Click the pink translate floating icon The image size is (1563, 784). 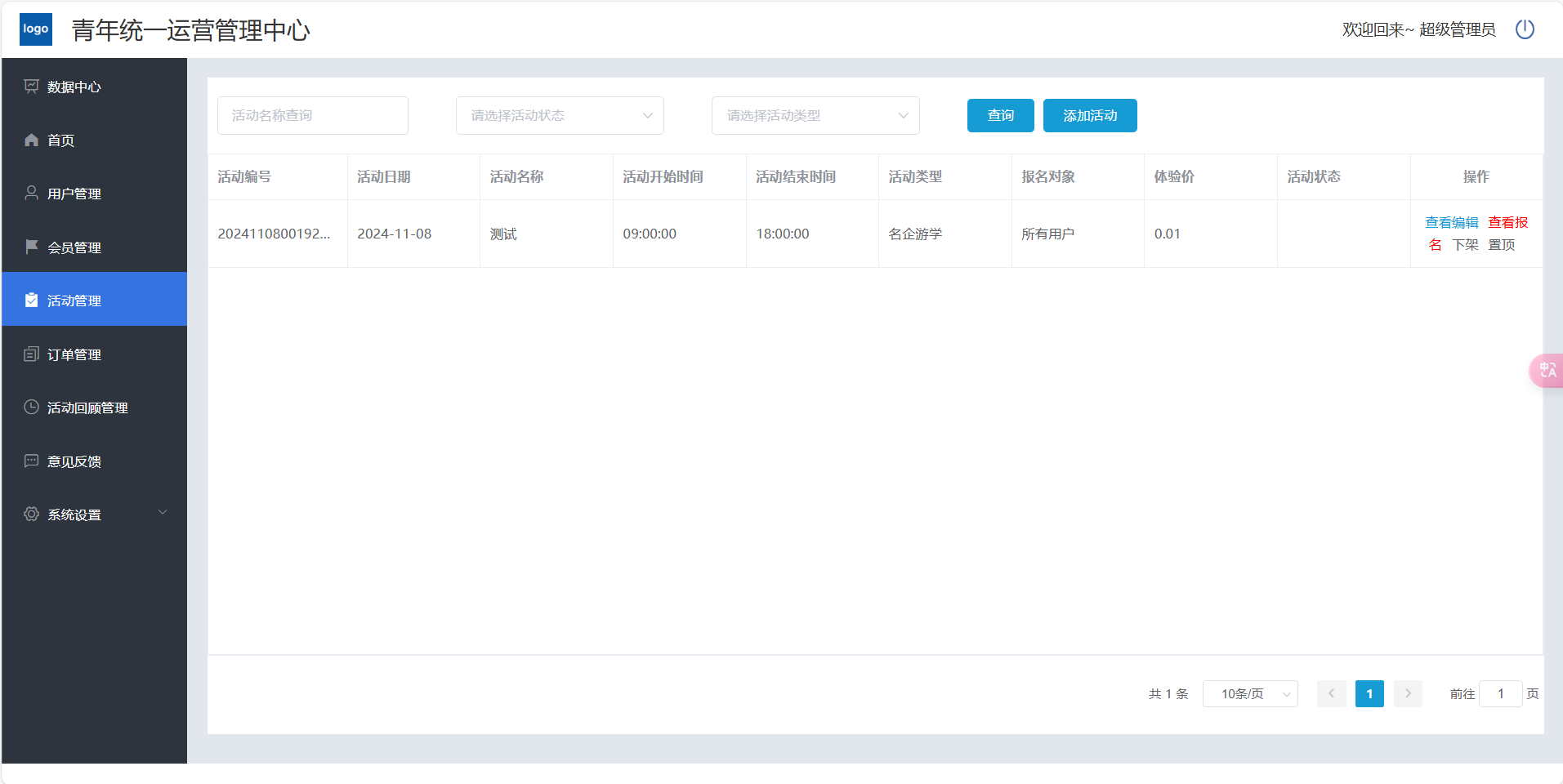(x=1547, y=371)
